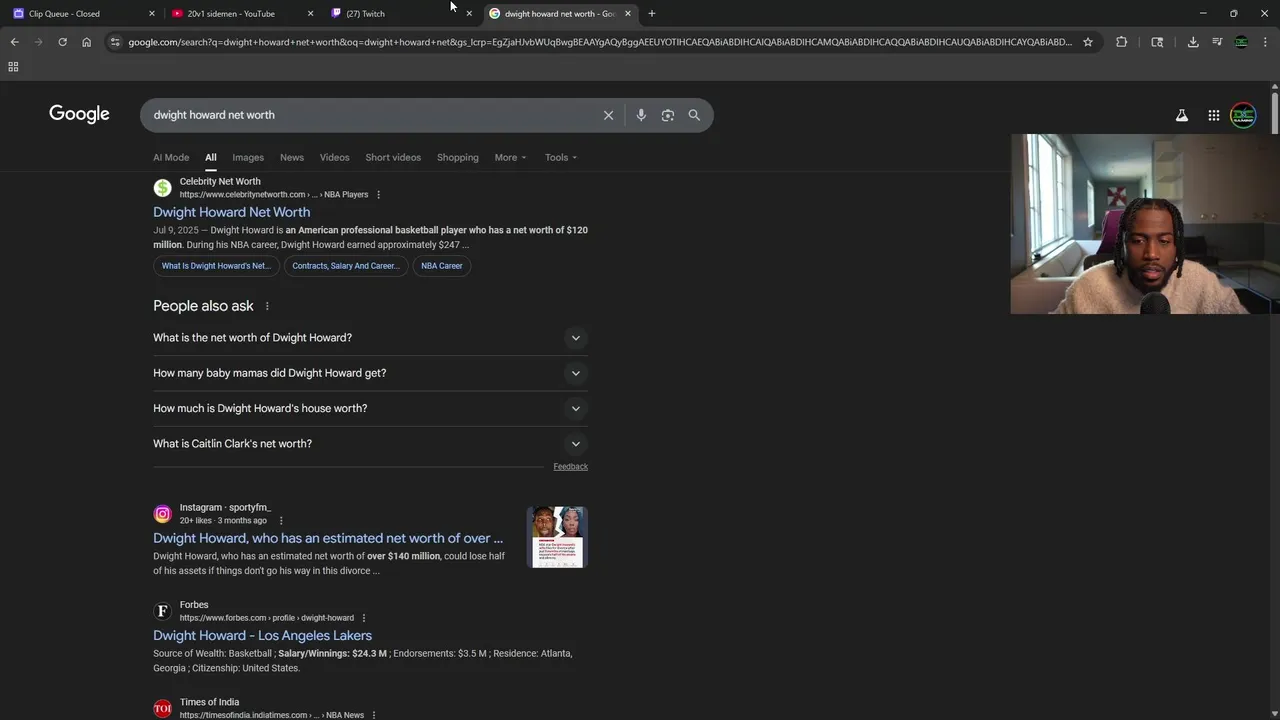
Task: Bookmark this page with the star icon
Action: 1088,42
